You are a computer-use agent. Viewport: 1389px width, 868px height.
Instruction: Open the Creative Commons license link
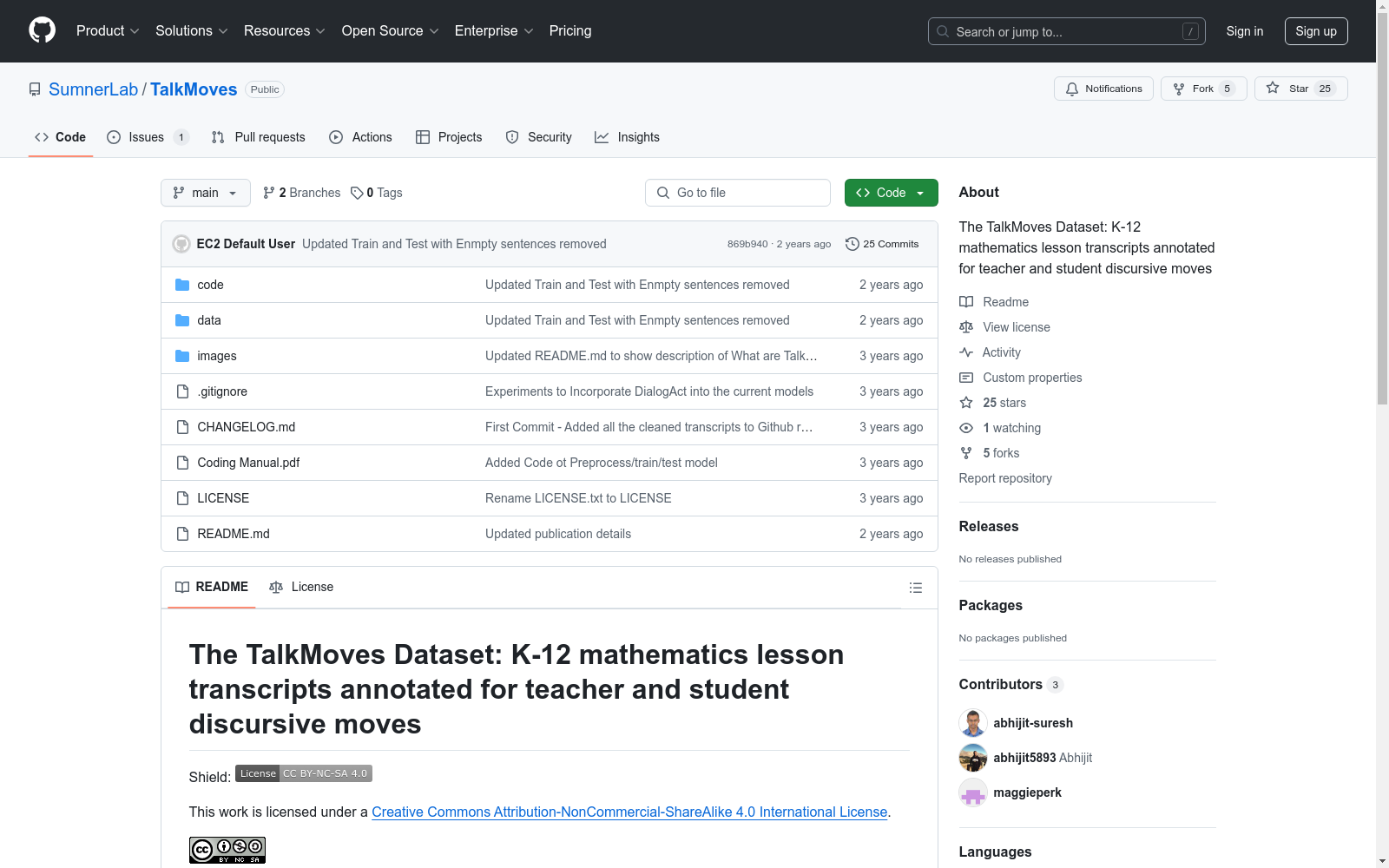tap(629, 812)
